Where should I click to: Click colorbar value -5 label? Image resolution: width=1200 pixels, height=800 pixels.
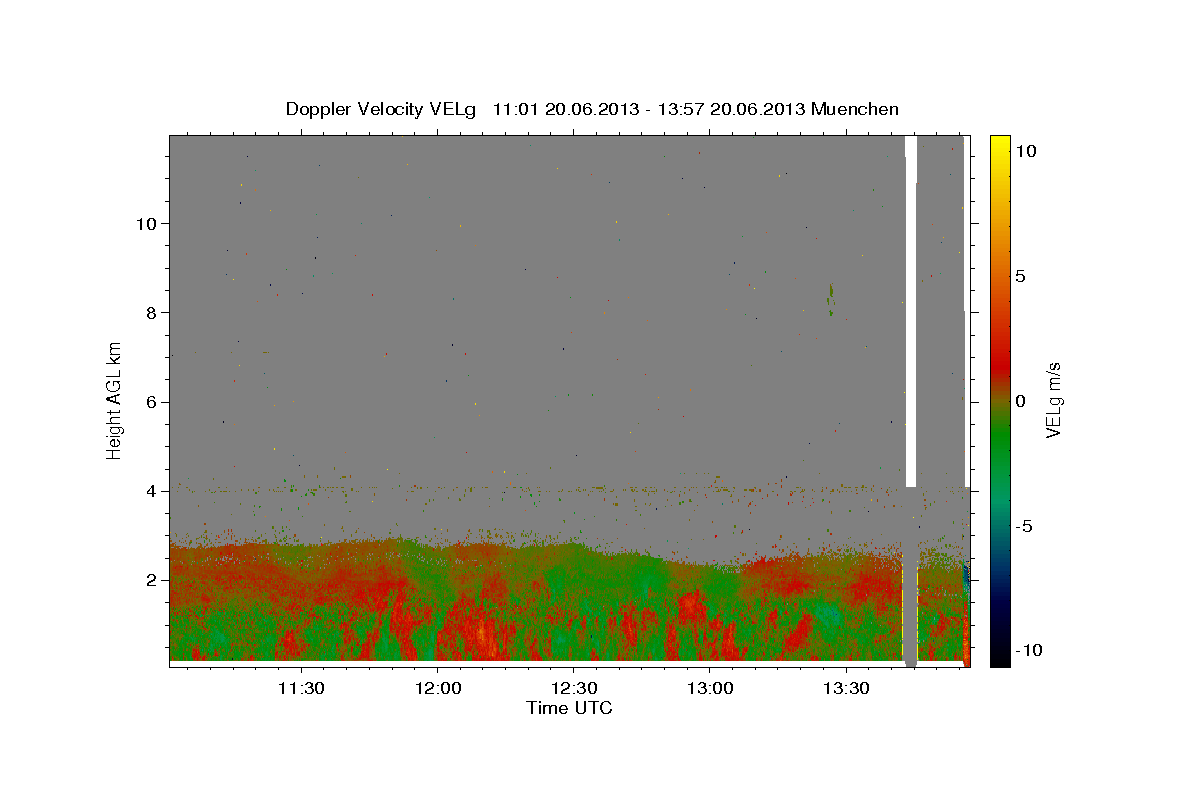(1024, 526)
